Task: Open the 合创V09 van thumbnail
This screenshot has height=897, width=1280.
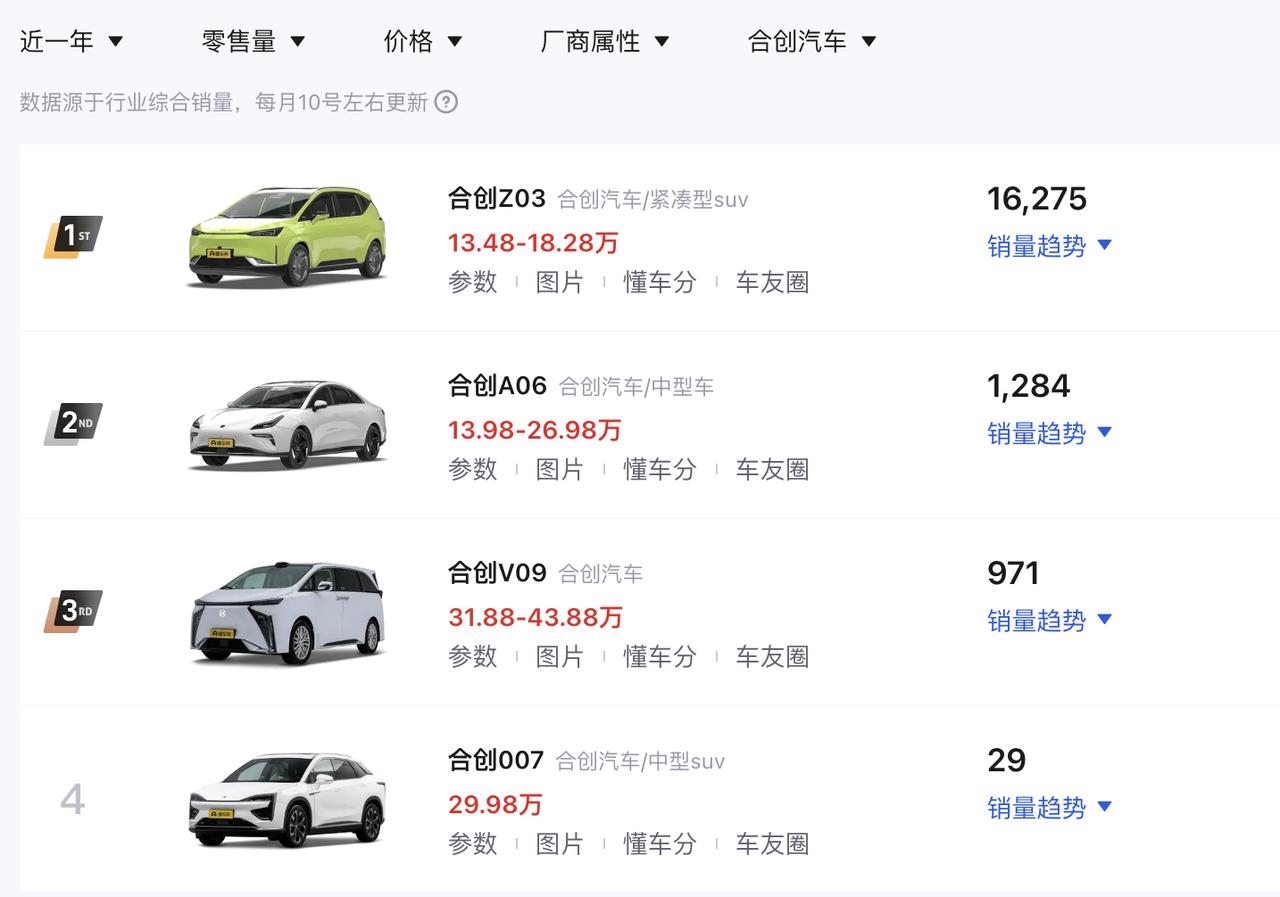Action: click(287, 611)
